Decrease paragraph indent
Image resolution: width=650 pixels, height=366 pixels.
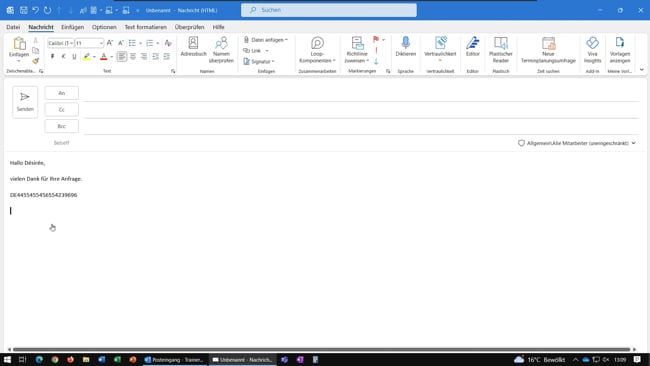click(x=155, y=56)
